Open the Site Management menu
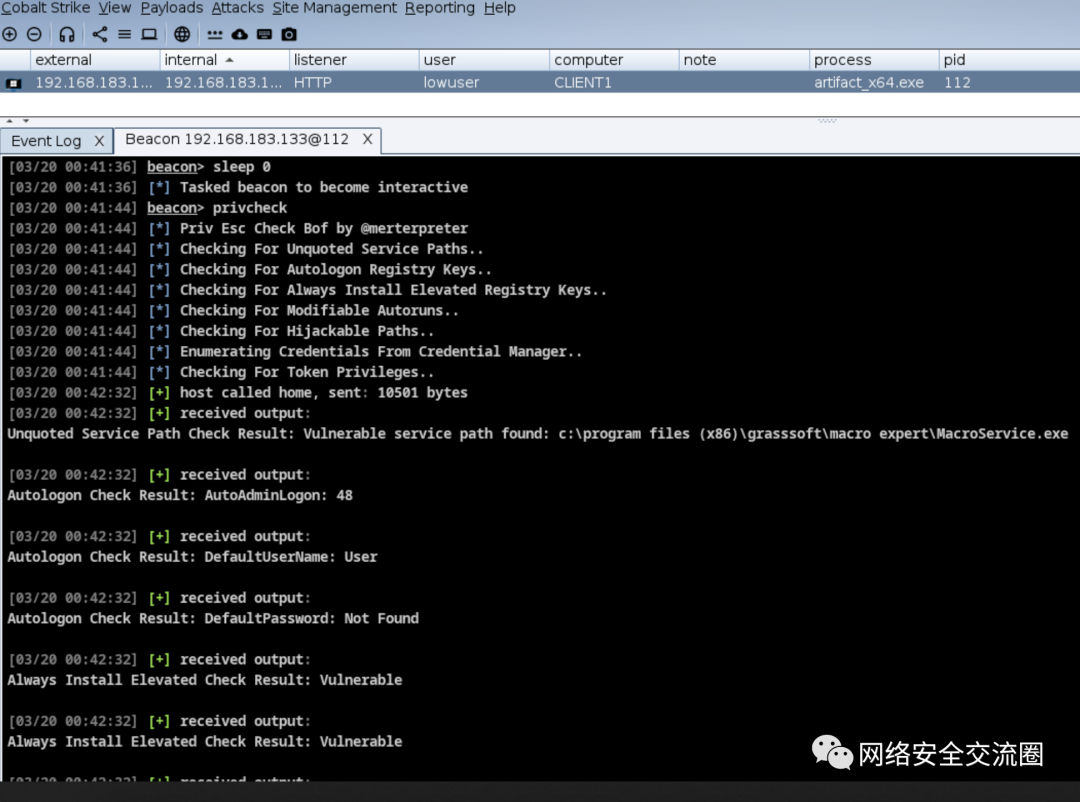Viewport: 1080px width, 802px height. (335, 8)
